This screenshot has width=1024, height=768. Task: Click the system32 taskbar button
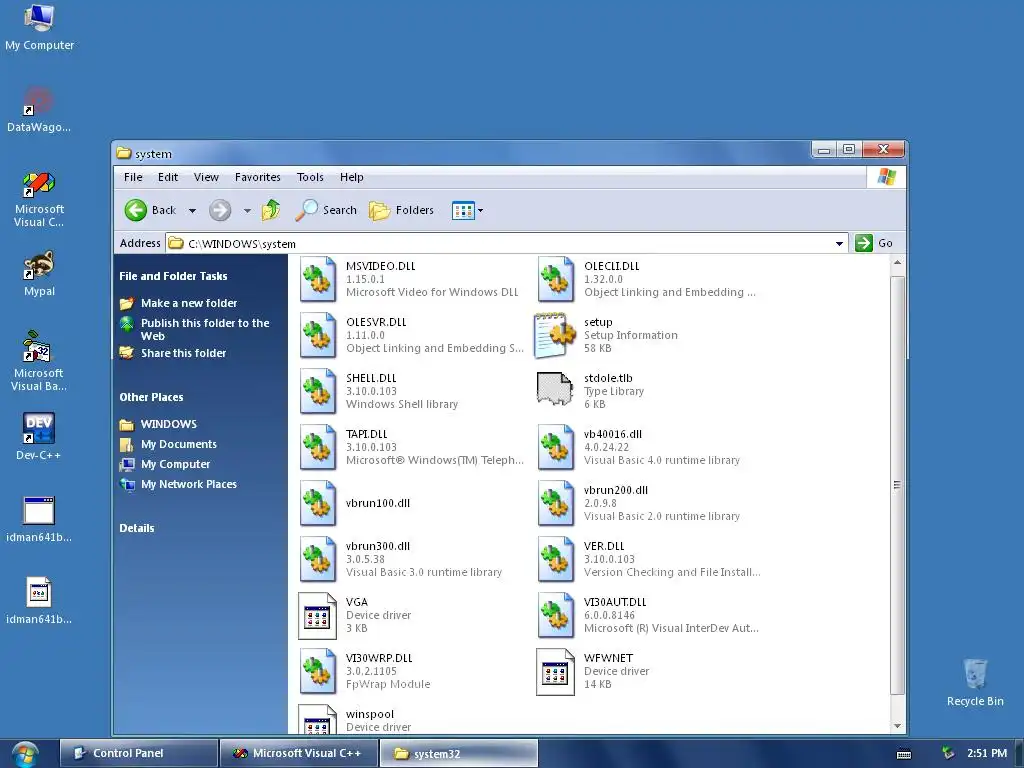pos(458,753)
